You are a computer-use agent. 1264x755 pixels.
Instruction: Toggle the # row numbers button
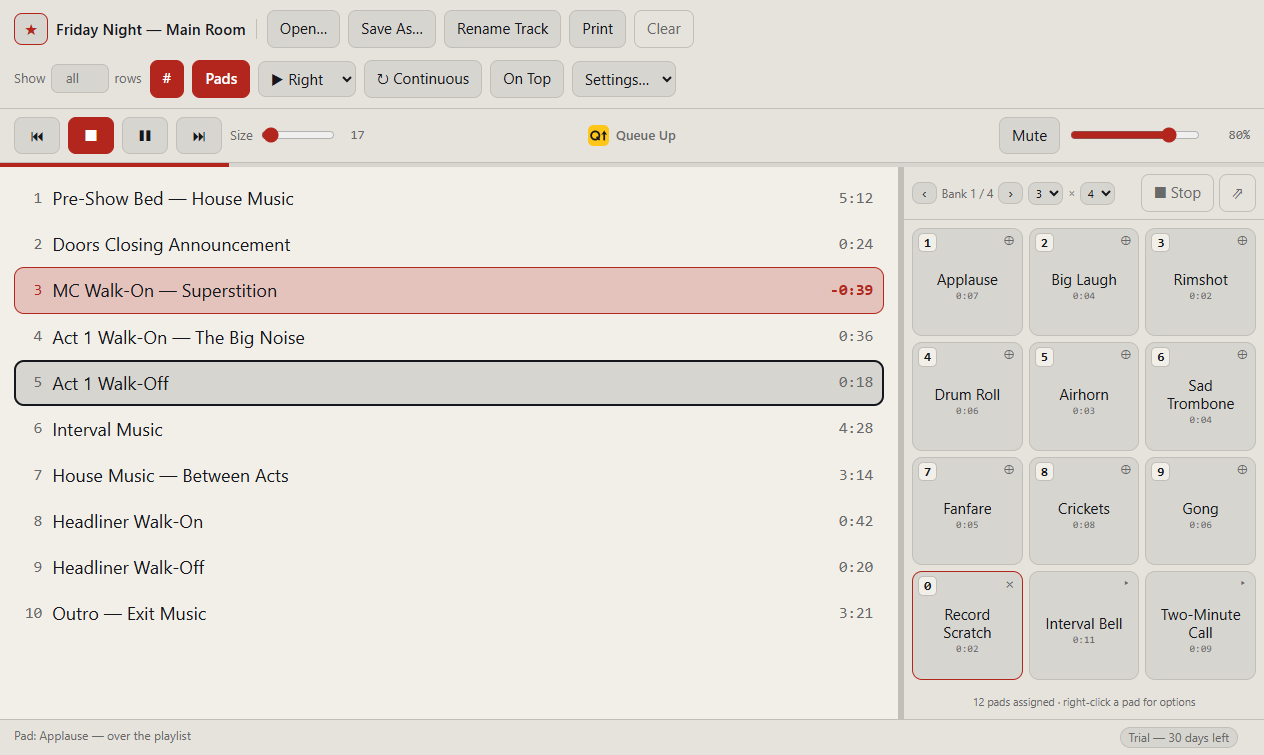pyautogui.click(x=167, y=79)
